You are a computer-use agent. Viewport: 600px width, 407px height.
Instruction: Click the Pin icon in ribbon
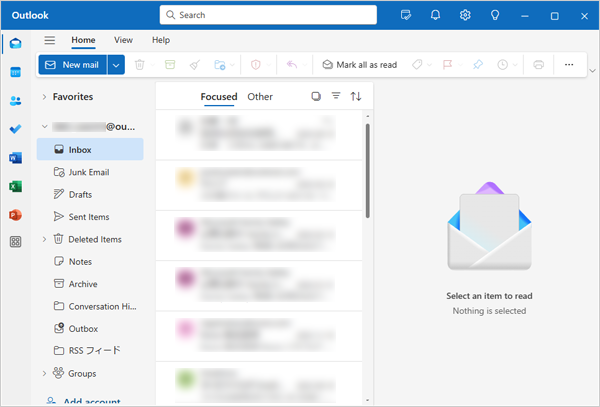(x=478, y=65)
